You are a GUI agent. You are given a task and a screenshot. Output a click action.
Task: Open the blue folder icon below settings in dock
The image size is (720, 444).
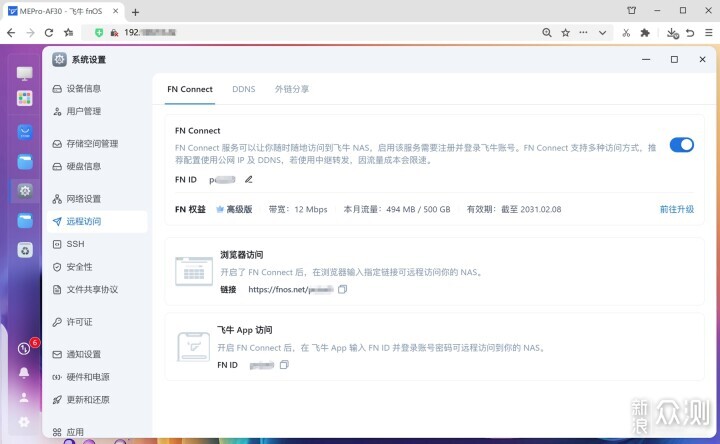(x=25, y=220)
